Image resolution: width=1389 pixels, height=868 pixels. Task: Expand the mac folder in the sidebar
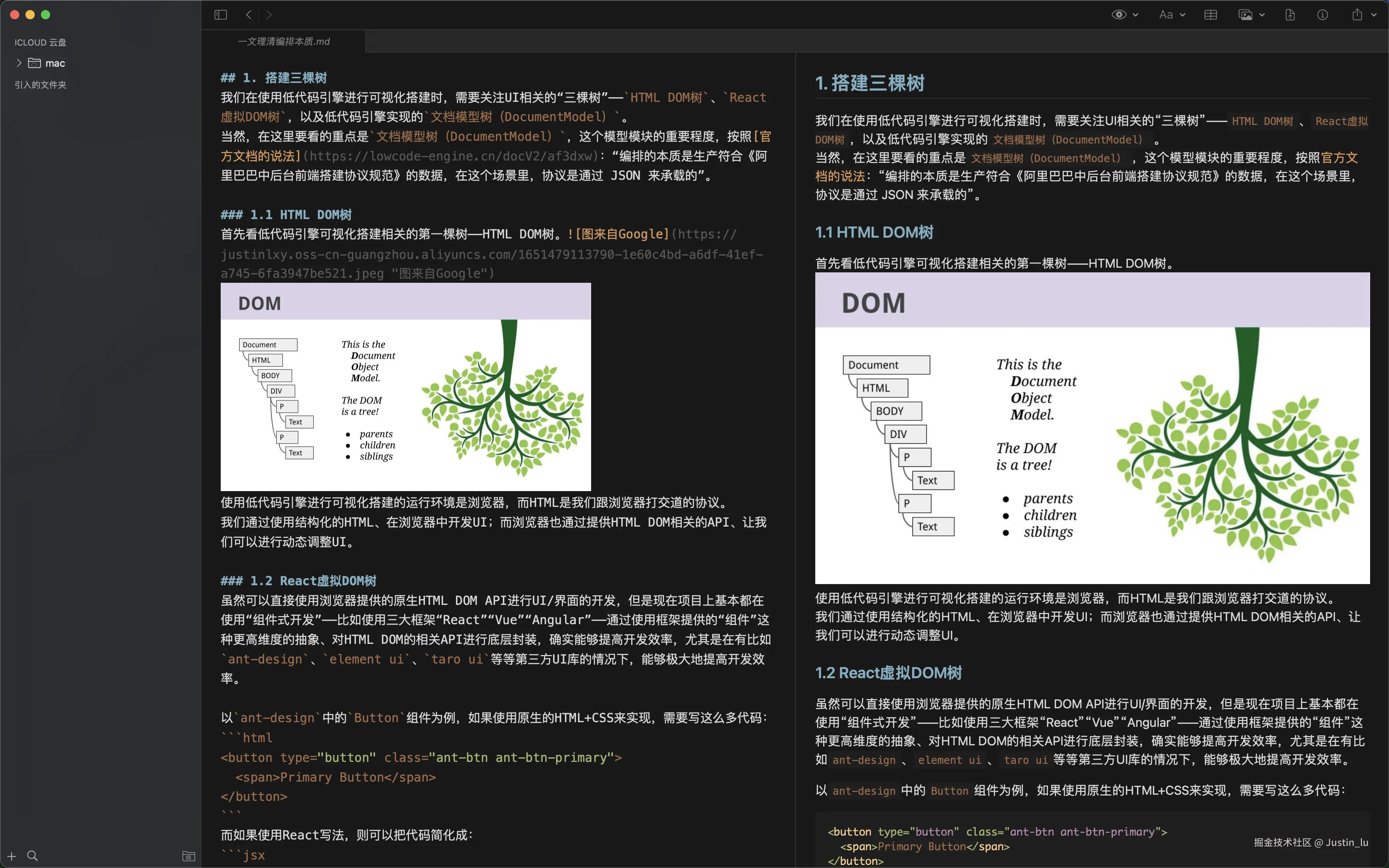(x=19, y=63)
